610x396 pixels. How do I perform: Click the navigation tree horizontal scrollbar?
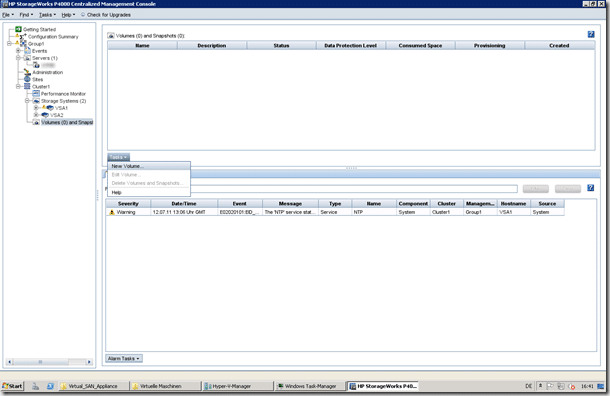(49, 362)
